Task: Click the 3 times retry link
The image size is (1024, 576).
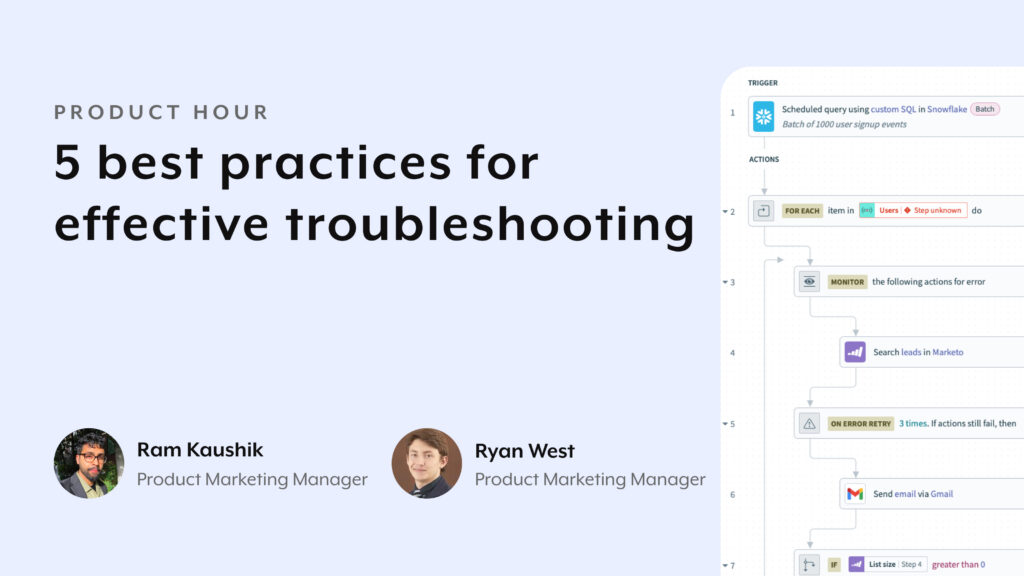Action: 913,423
